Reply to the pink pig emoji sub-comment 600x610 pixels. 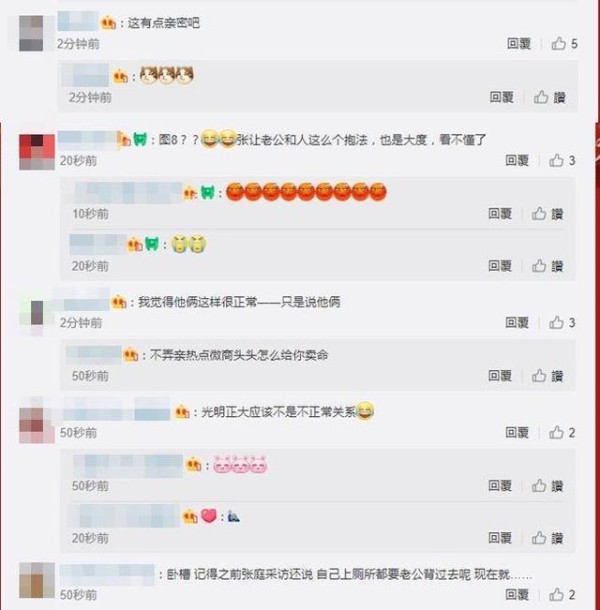pos(500,486)
